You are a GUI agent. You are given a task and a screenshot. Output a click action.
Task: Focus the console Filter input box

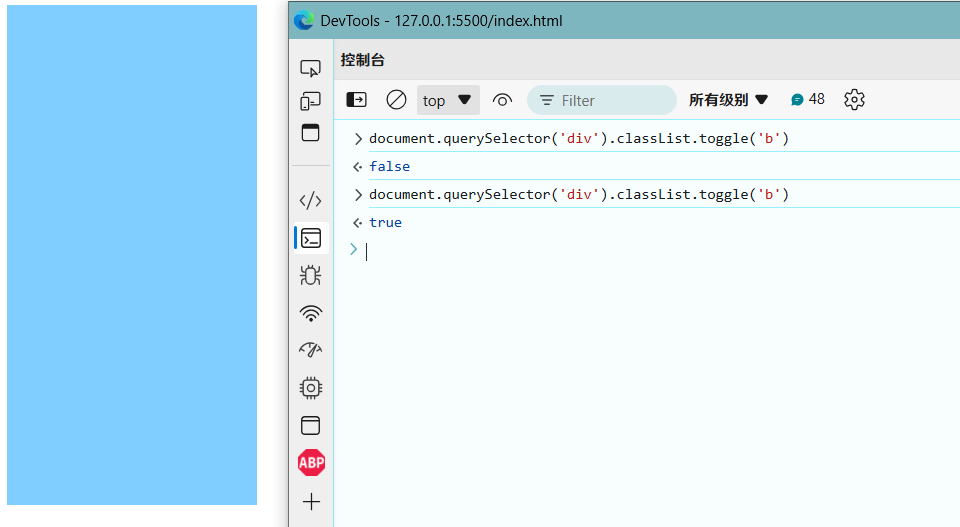coord(612,100)
